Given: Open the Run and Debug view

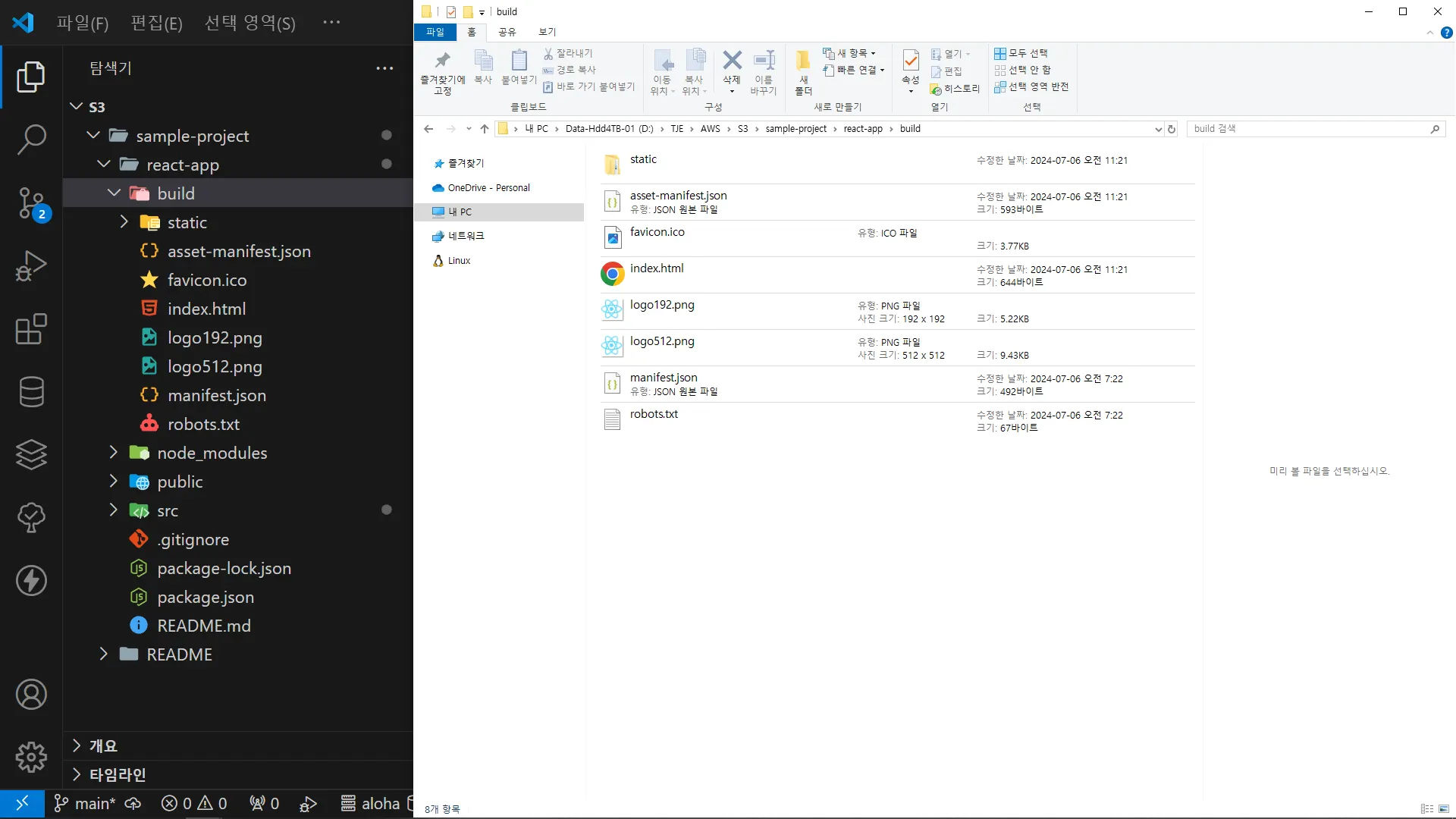Looking at the screenshot, I should point(31,266).
